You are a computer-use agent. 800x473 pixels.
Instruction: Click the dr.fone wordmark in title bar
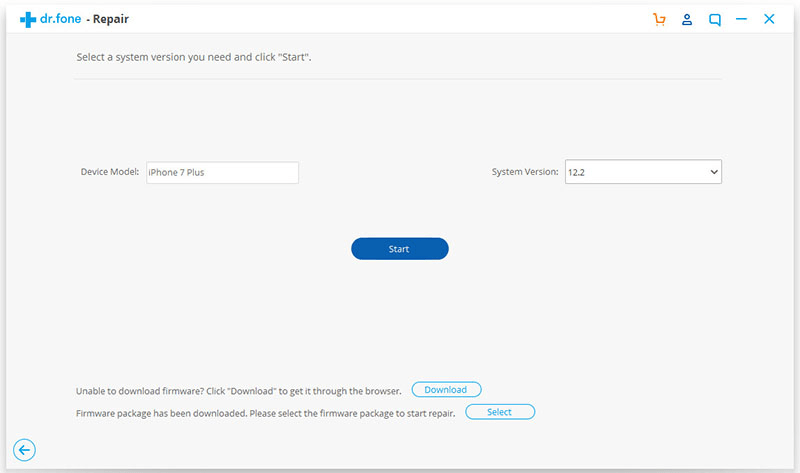[62, 19]
